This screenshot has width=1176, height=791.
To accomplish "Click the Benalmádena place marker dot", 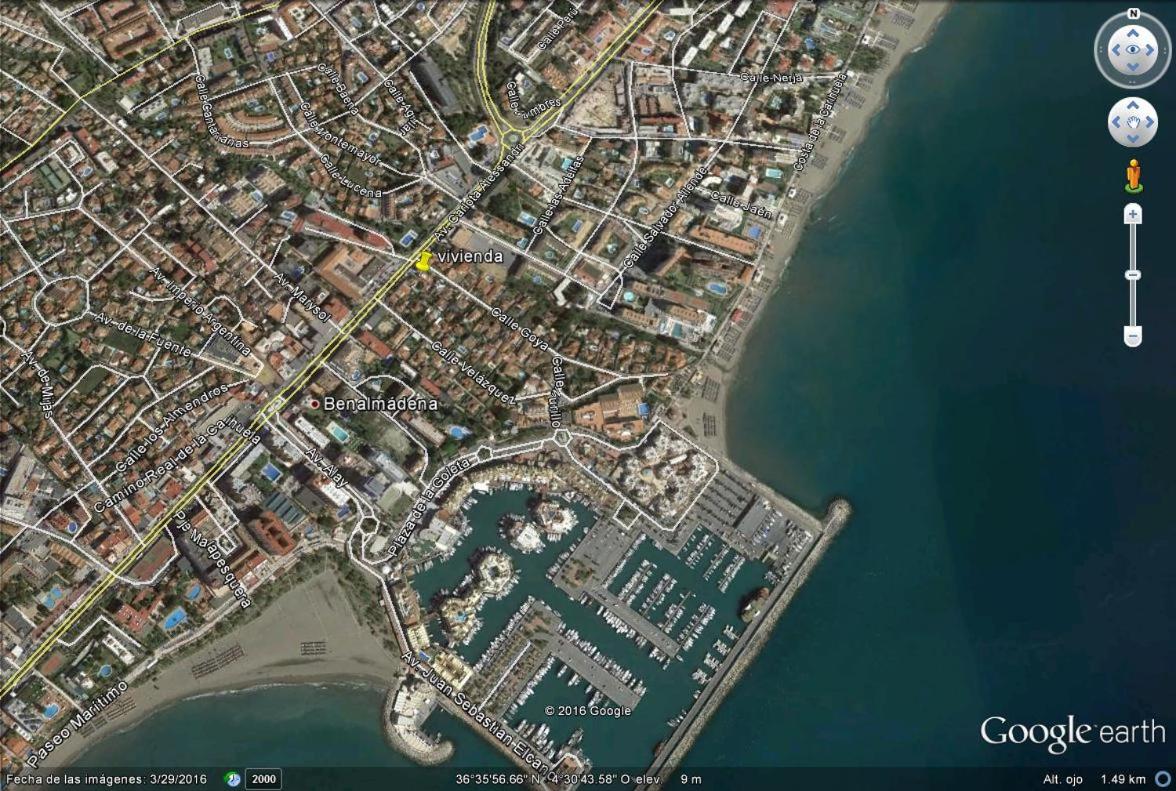I will [x=315, y=404].
